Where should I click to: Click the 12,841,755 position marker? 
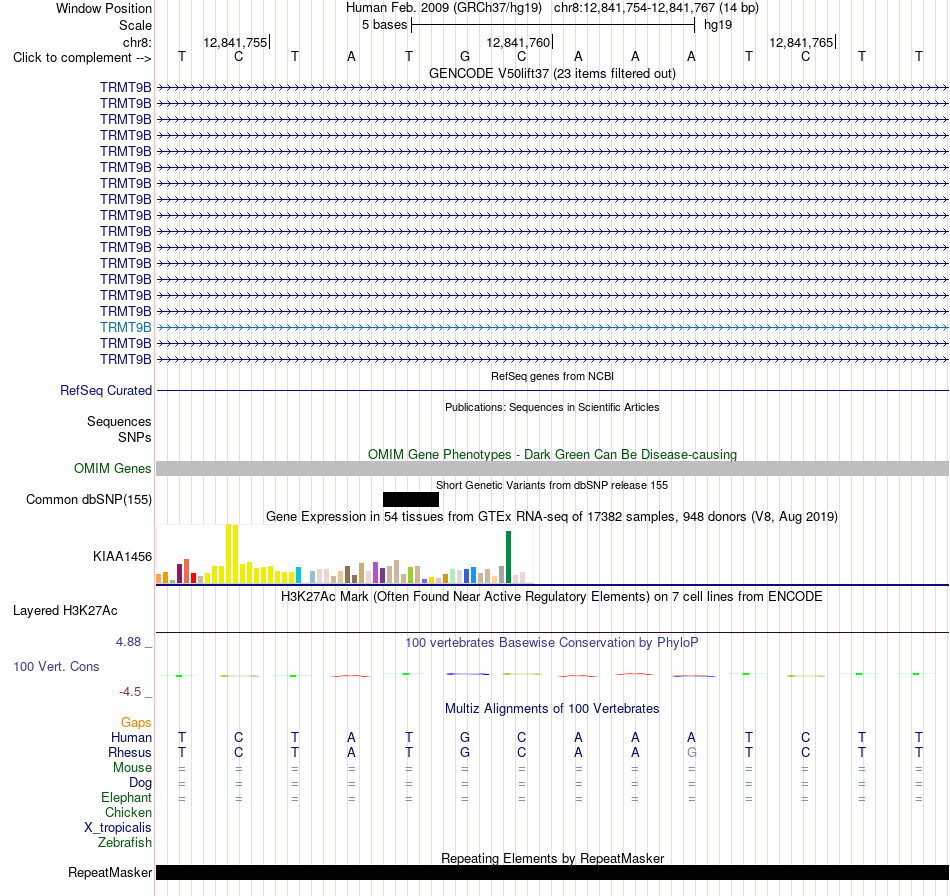(235, 42)
